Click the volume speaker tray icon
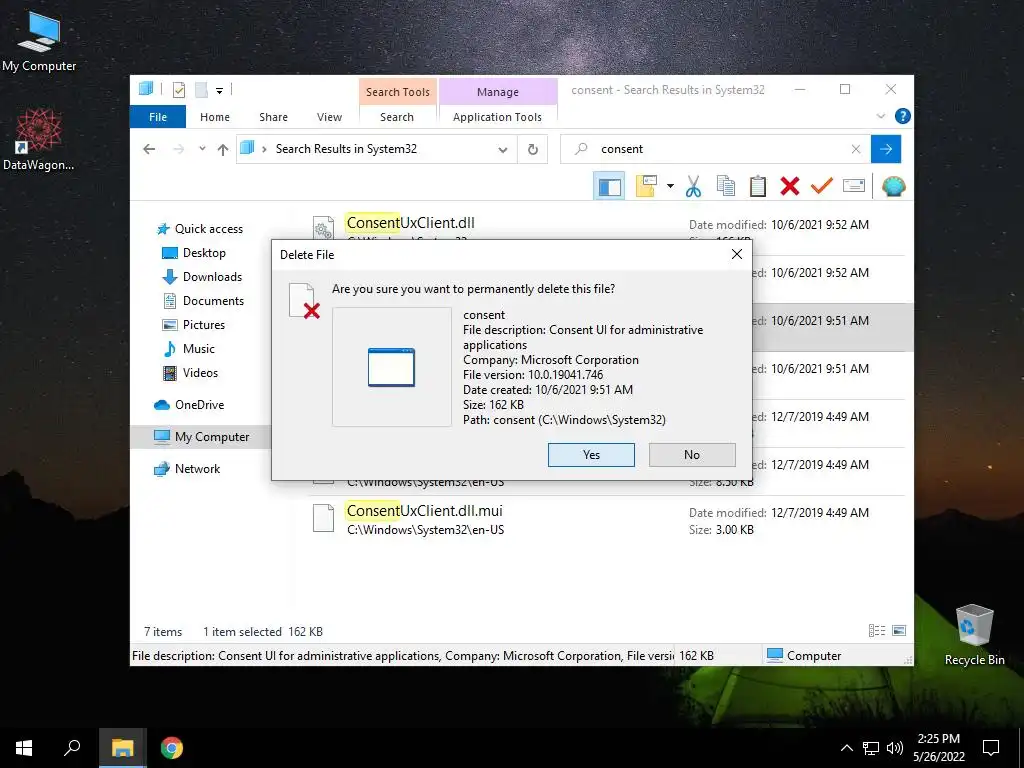 895,748
